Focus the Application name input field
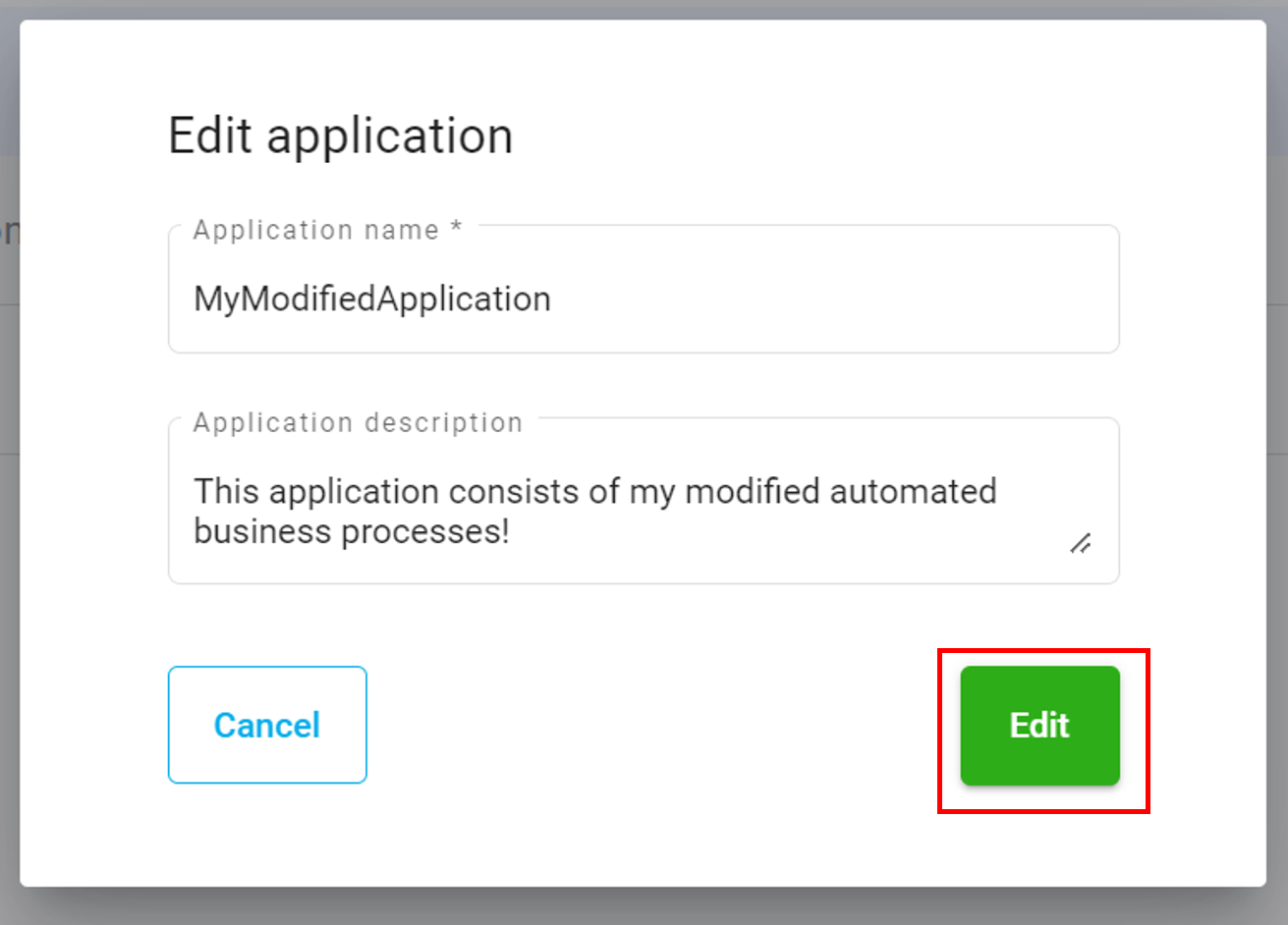The image size is (1288, 925). click(644, 299)
